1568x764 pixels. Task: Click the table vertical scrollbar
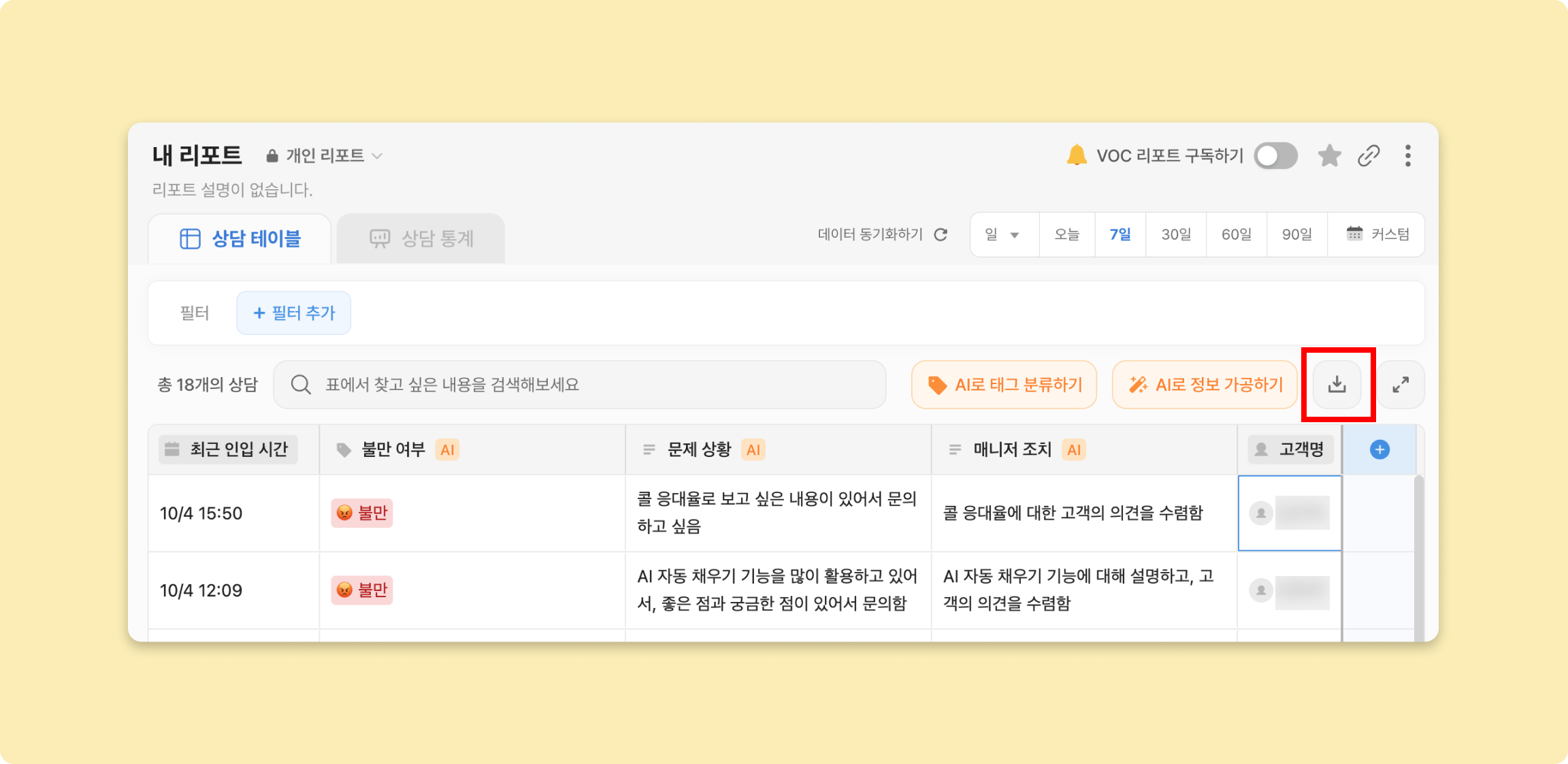[x=1418, y=558]
